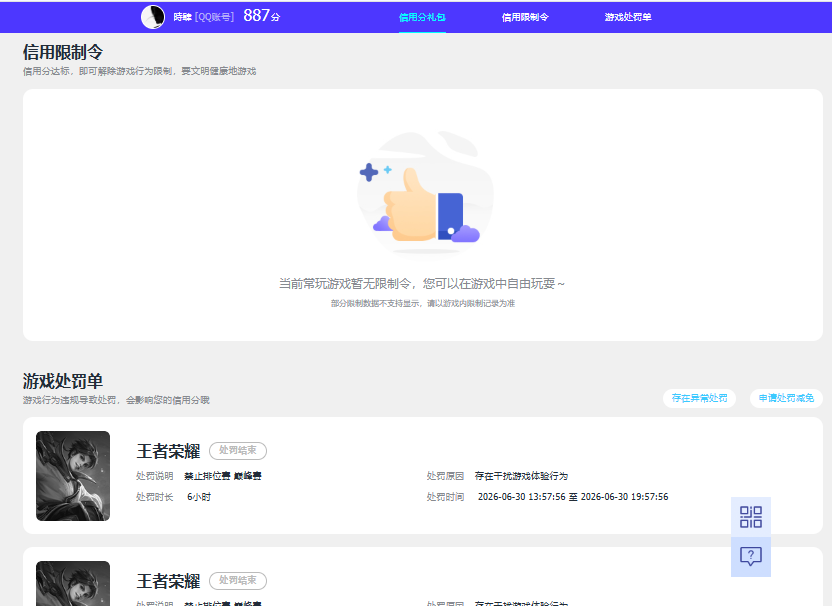Click the 6小时 penalty duration value

(x=199, y=497)
